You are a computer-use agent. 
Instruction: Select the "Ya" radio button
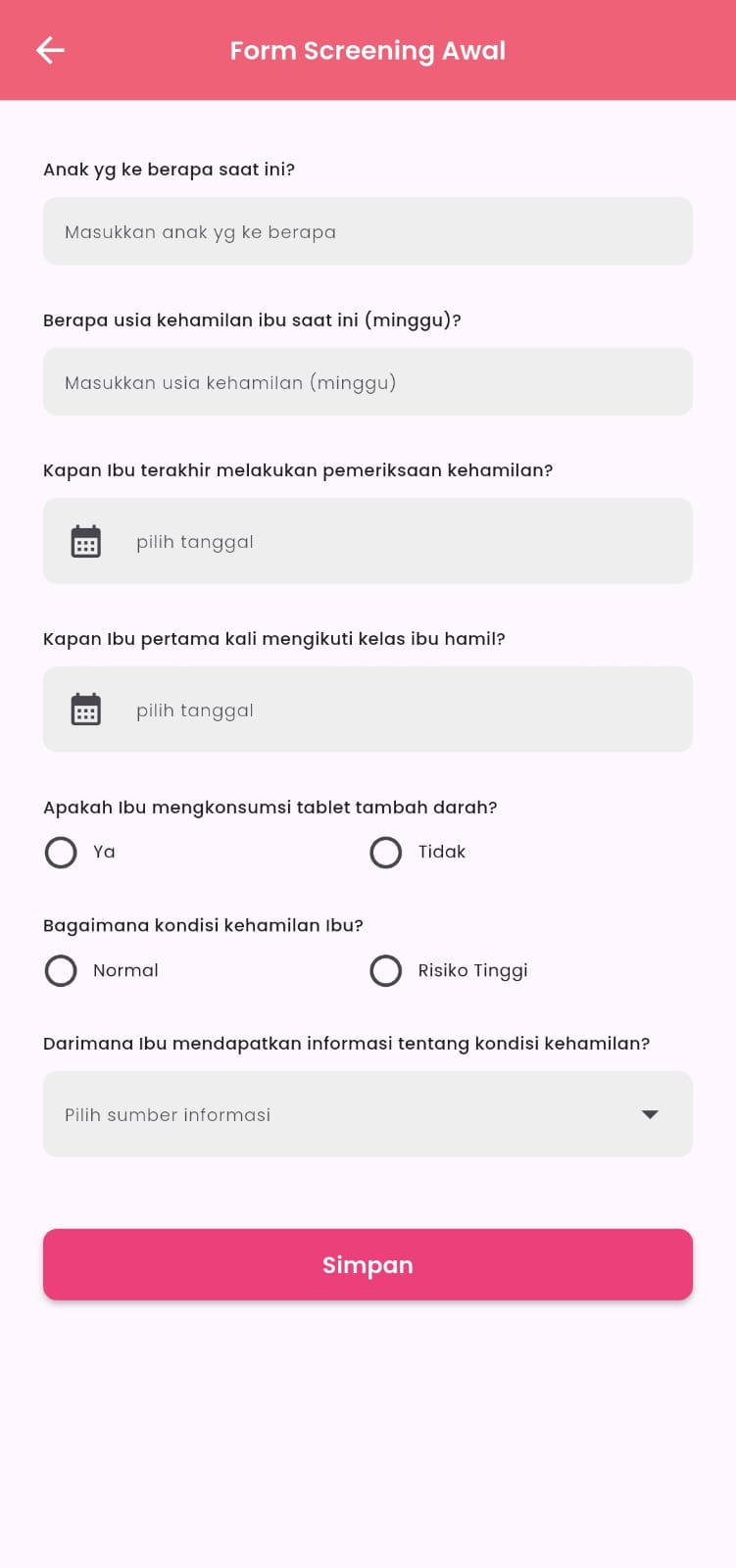pos(61,853)
